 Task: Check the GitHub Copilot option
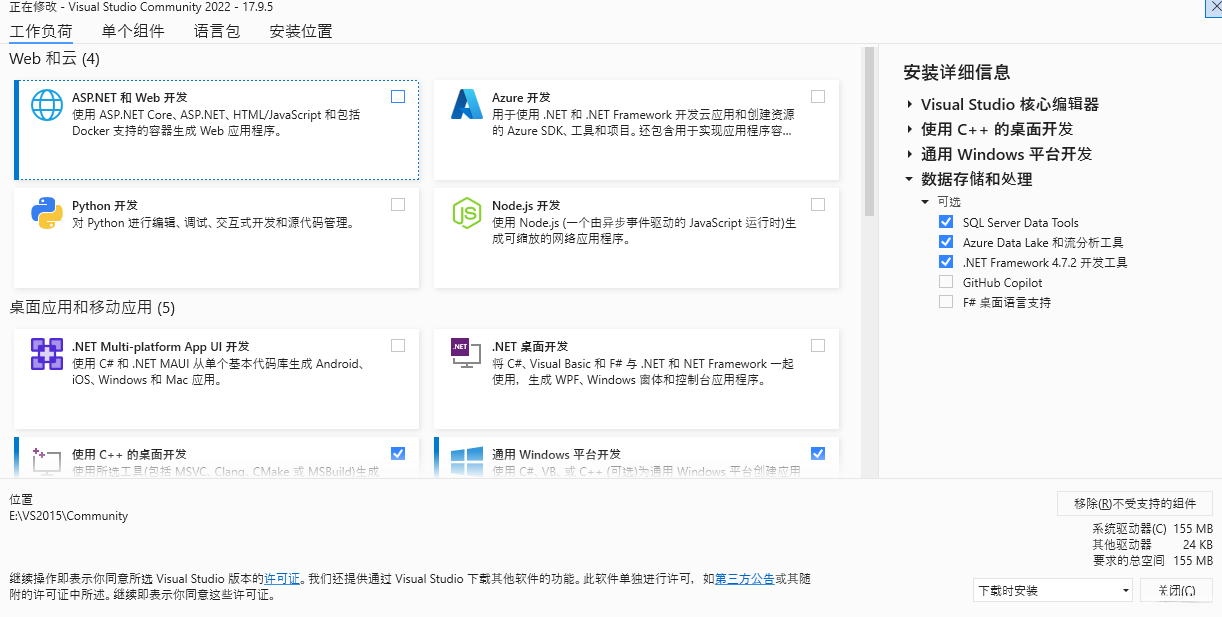[x=946, y=282]
